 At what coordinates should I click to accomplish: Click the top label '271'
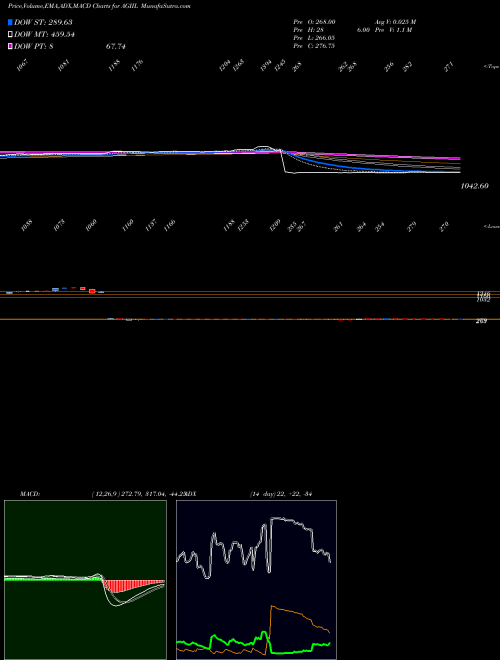[449, 67]
